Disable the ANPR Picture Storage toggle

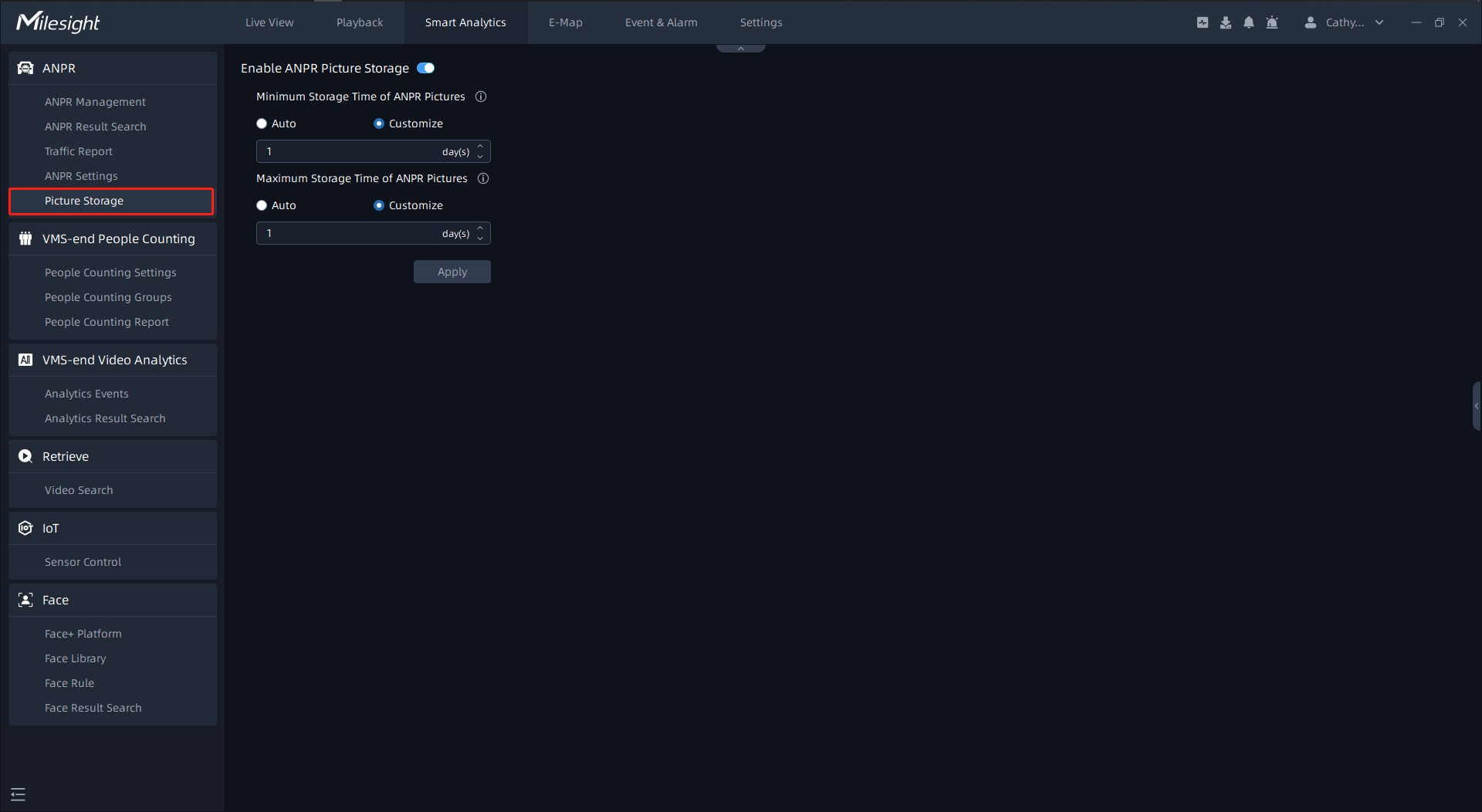(426, 68)
